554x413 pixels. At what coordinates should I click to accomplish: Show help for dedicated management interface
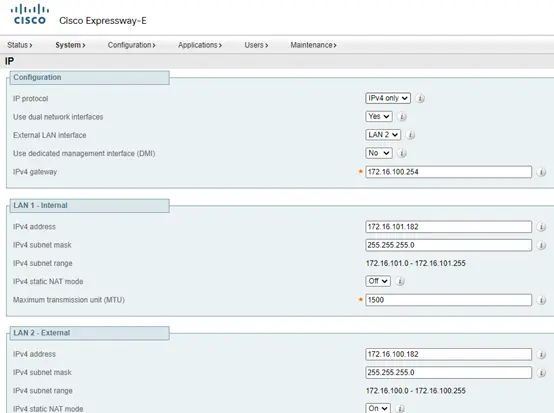(402, 153)
